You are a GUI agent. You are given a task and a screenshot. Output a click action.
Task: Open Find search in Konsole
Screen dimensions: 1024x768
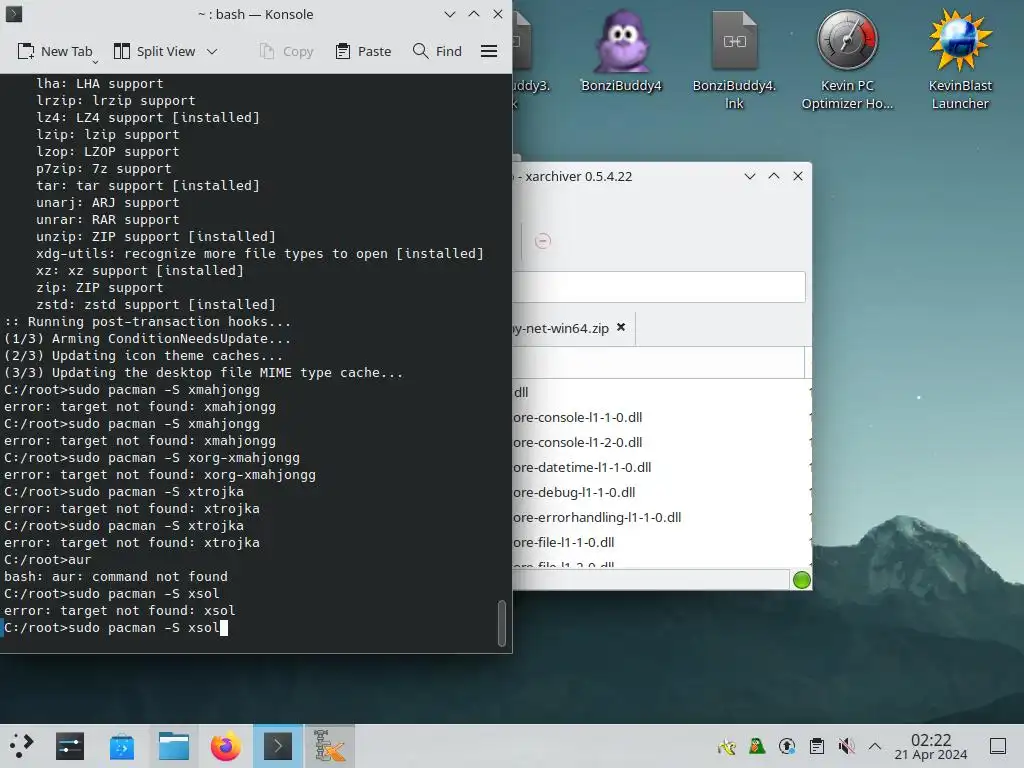(438, 51)
